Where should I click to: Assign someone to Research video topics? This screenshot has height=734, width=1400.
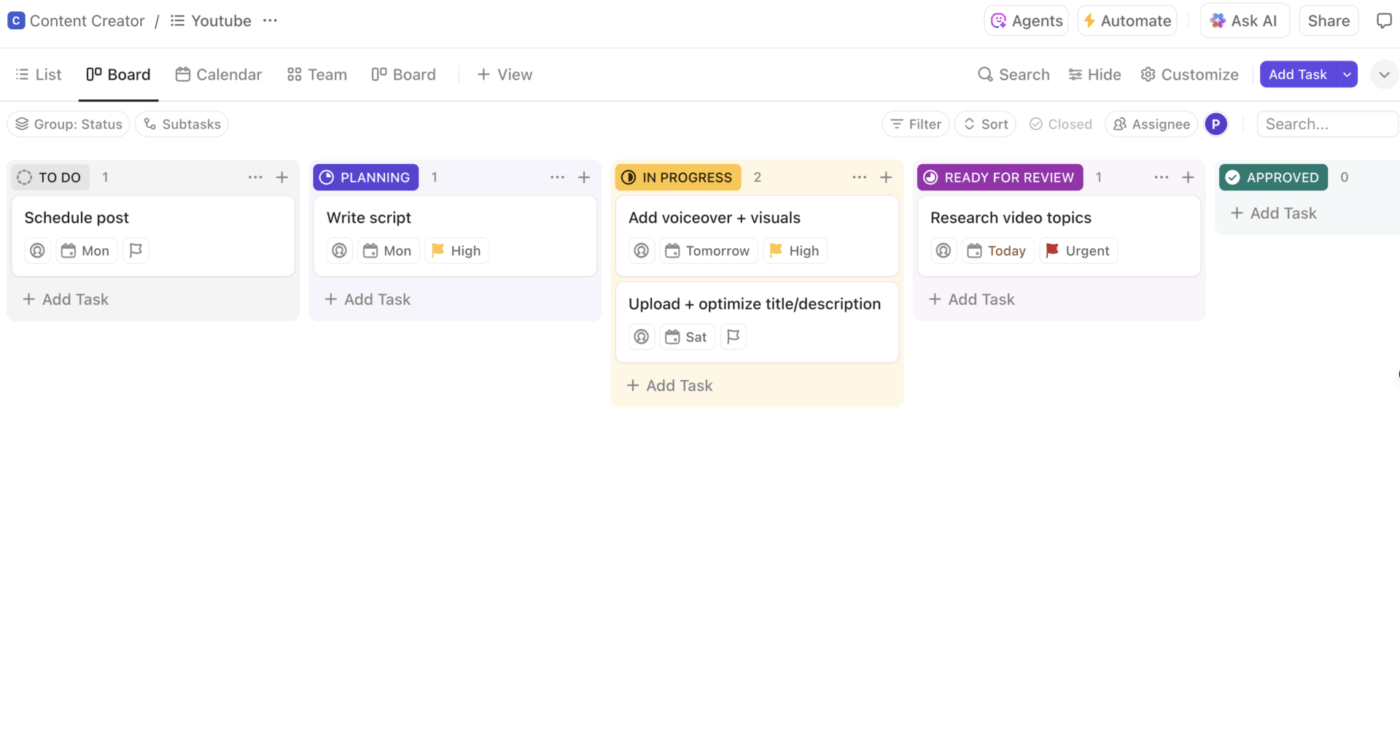point(943,251)
